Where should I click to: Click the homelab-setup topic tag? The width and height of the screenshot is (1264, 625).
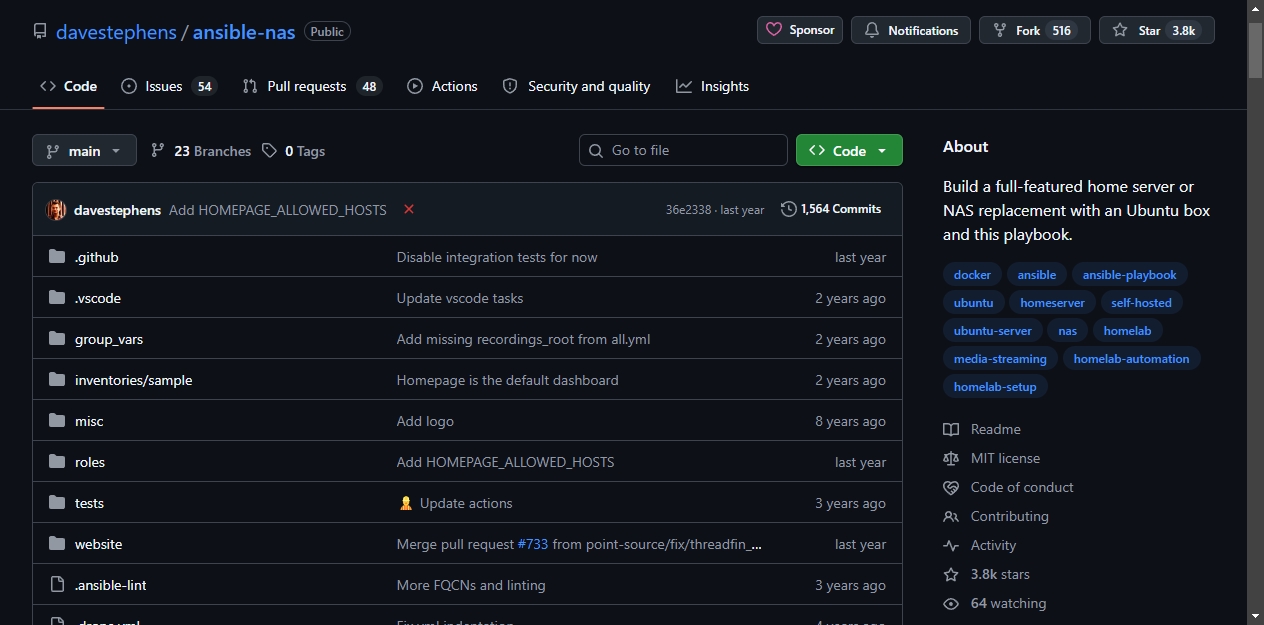(x=995, y=387)
